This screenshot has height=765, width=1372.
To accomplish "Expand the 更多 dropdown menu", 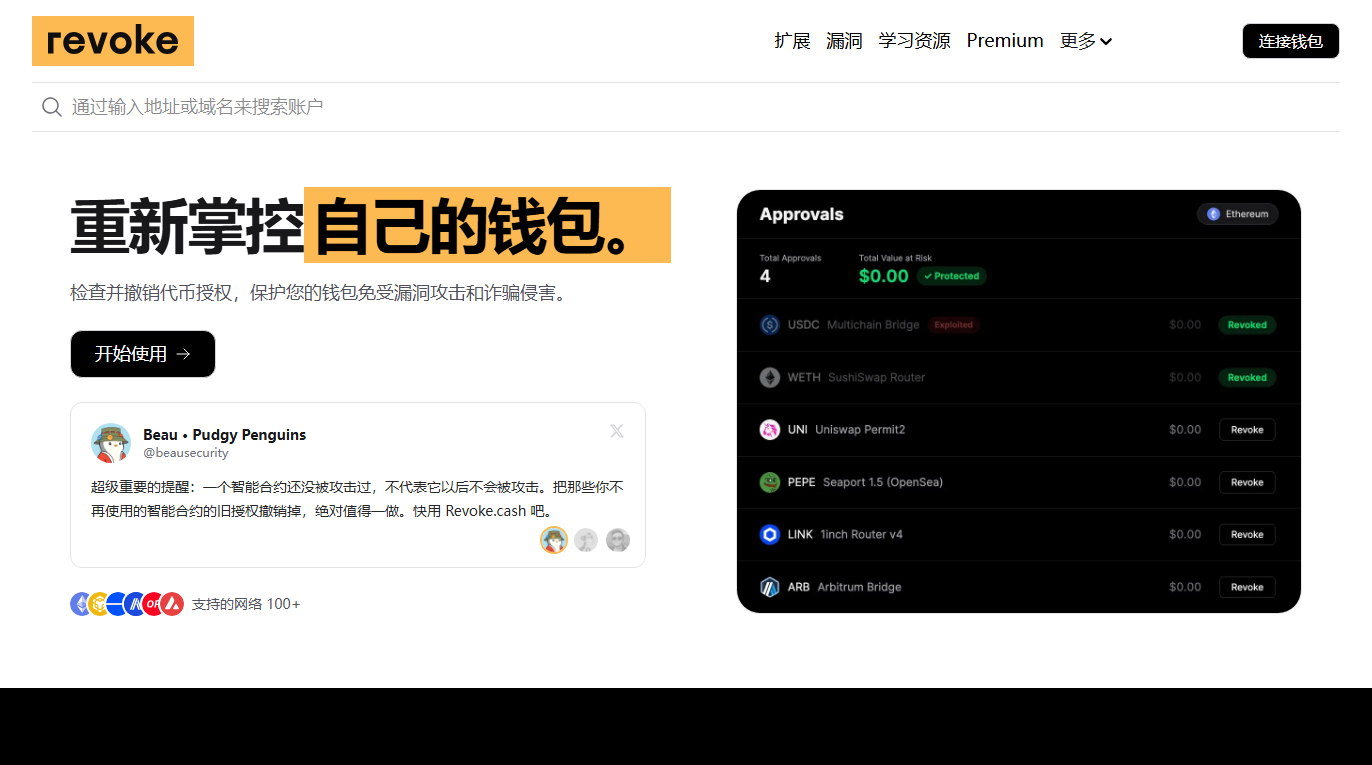I will (1086, 41).
